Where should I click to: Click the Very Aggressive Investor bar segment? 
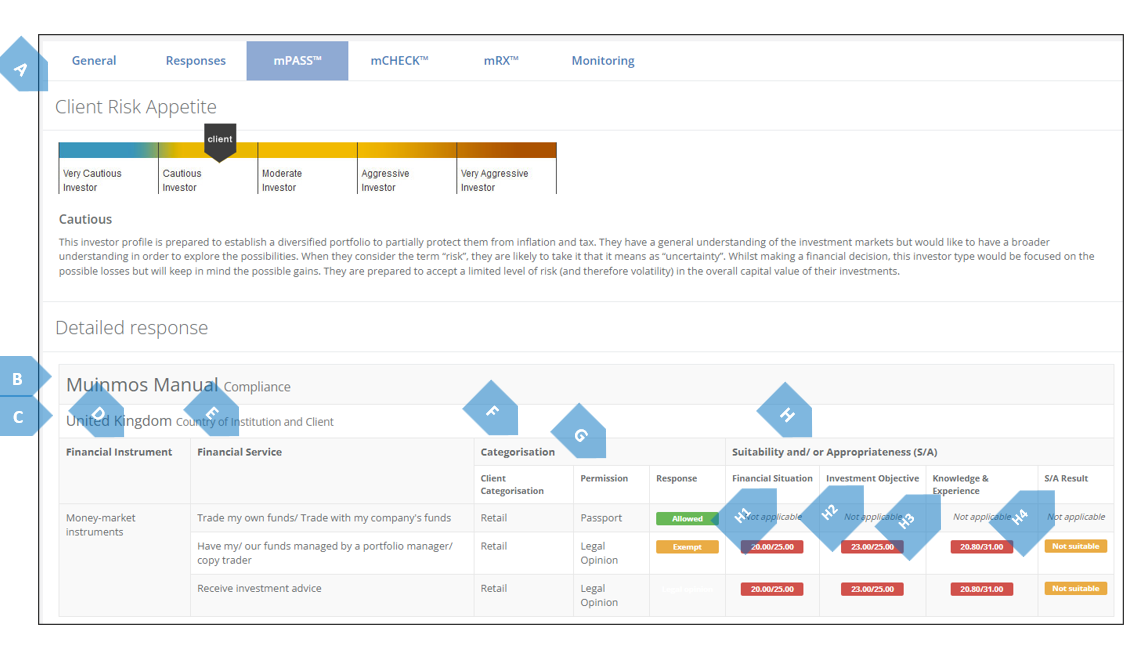click(x=506, y=151)
